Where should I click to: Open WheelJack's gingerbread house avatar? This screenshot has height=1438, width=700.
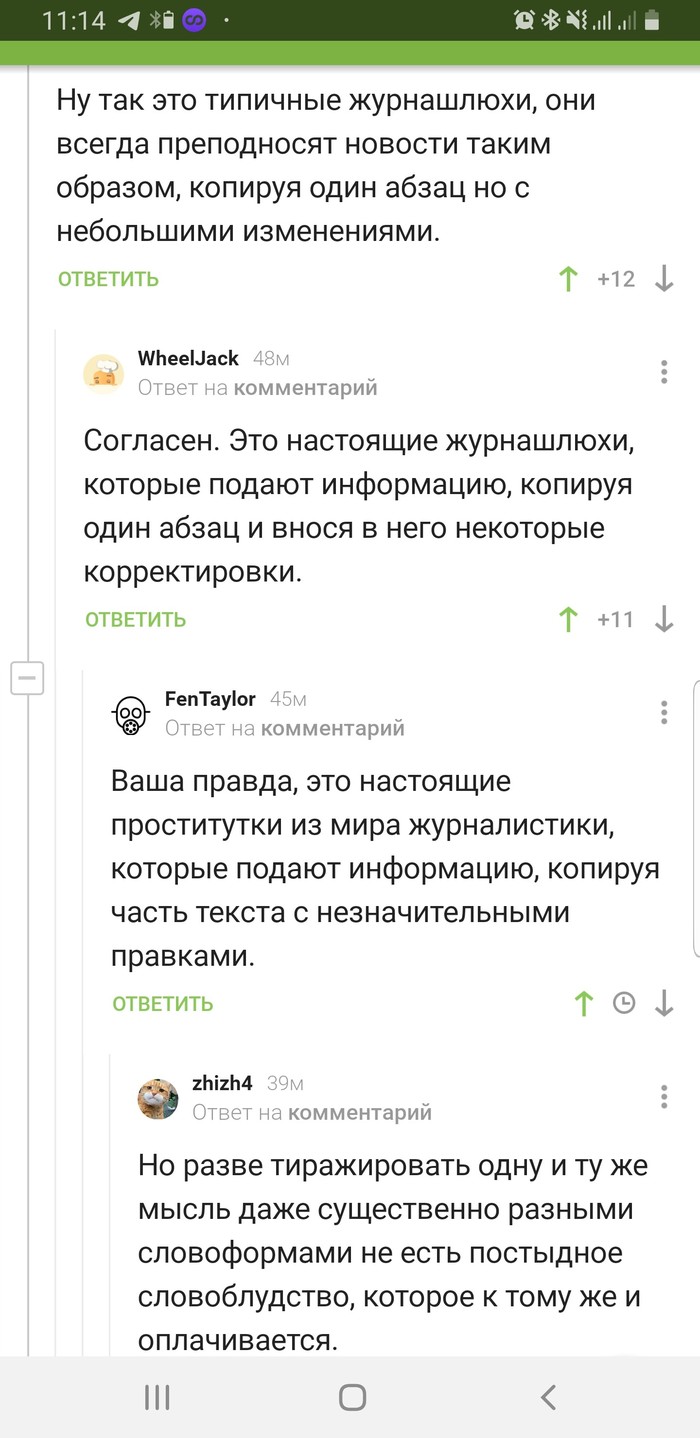pyautogui.click(x=104, y=373)
